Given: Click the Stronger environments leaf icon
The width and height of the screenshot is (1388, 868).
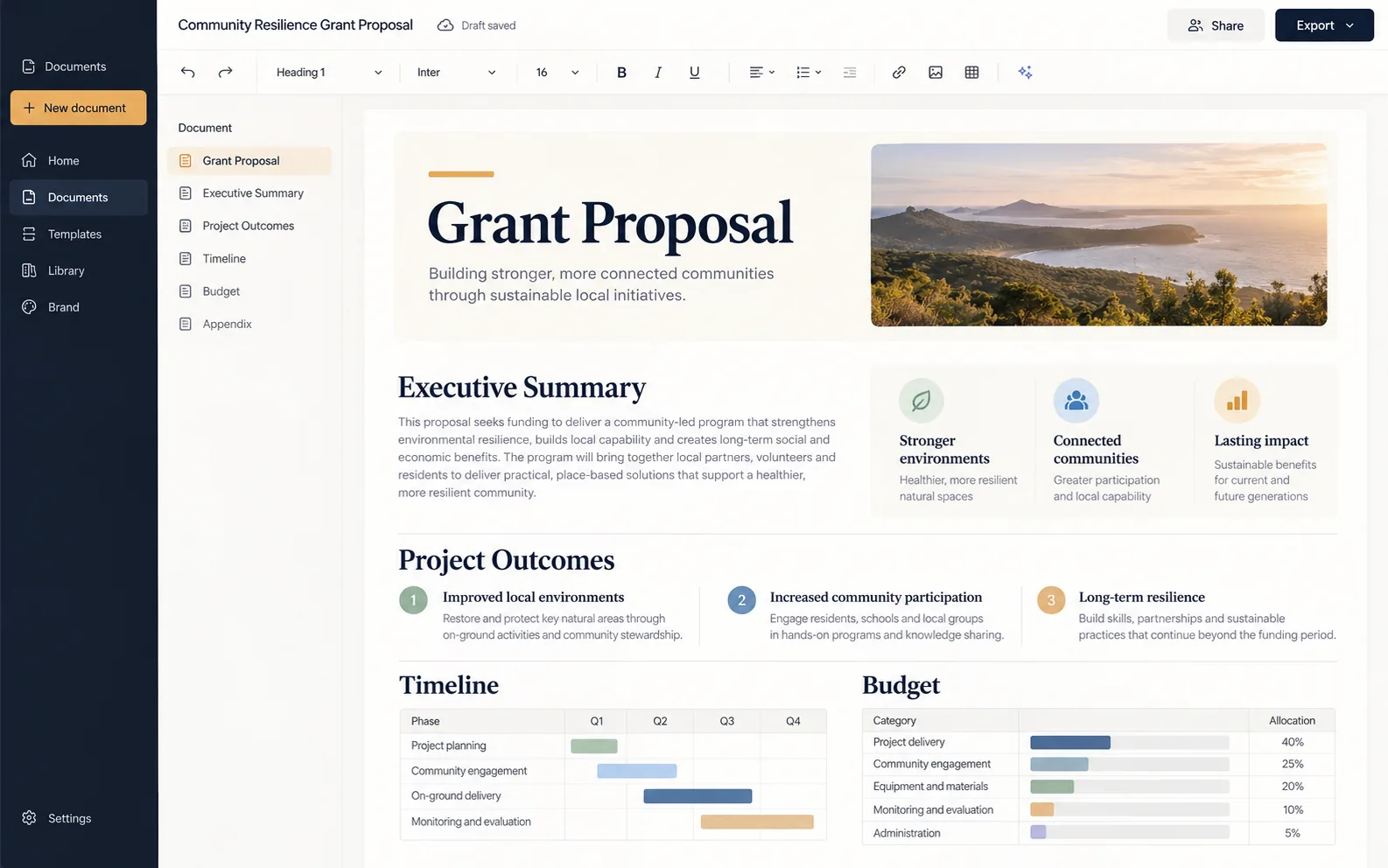Looking at the screenshot, I should tap(922, 401).
